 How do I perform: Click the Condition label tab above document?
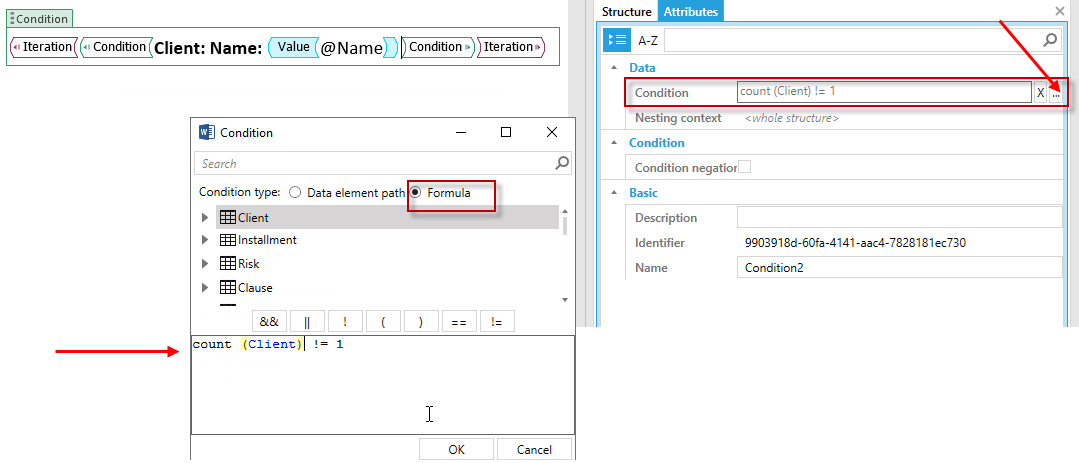coord(39,19)
